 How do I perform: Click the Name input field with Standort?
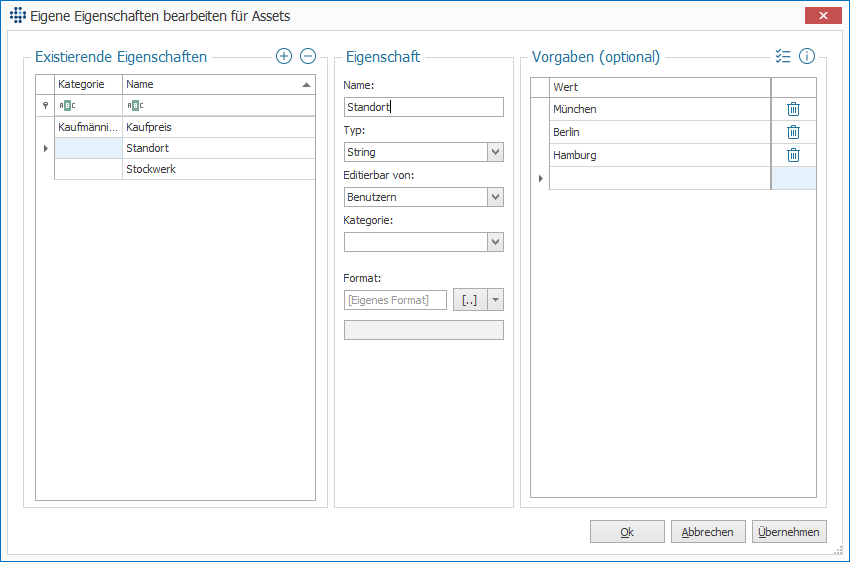click(424, 107)
